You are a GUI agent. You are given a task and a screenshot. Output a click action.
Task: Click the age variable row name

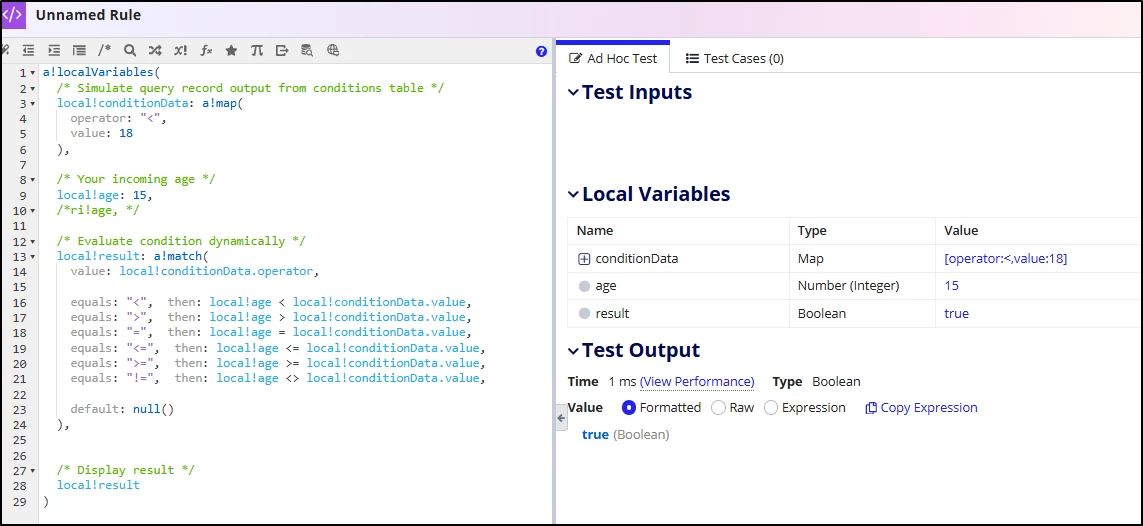[606, 286]
